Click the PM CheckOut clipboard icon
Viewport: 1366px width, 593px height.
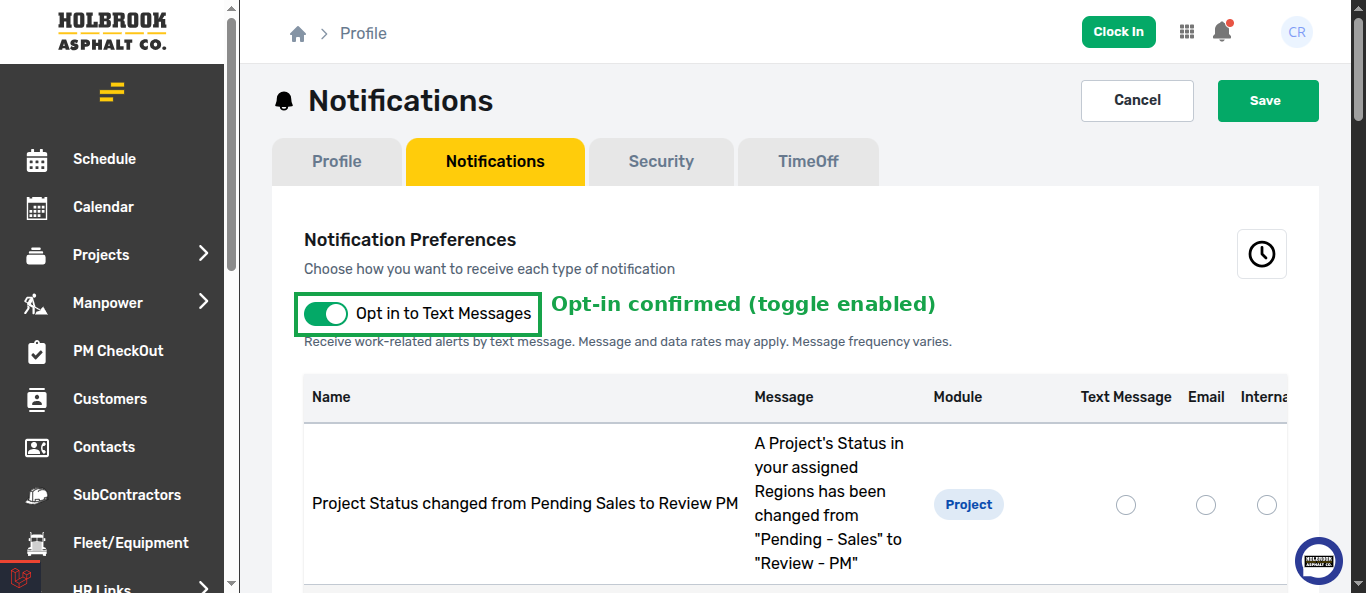click(37, 351)
